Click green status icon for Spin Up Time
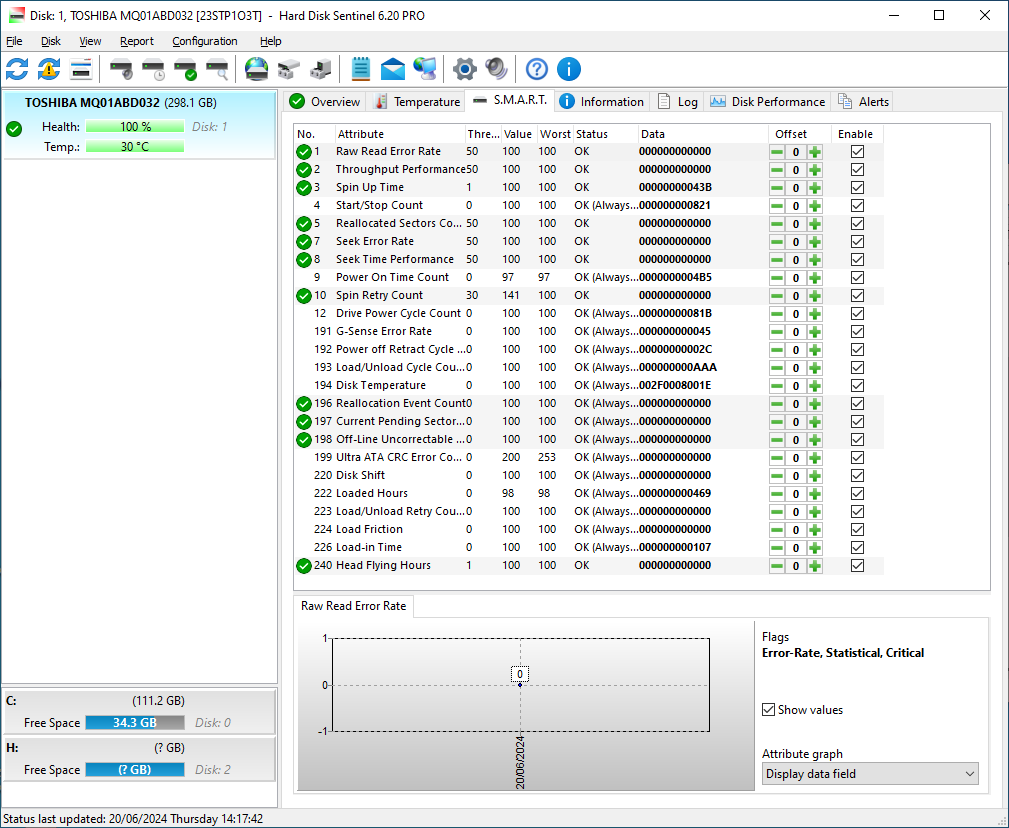This screenshot has width=1009, height=828. (x=304, y=188)
